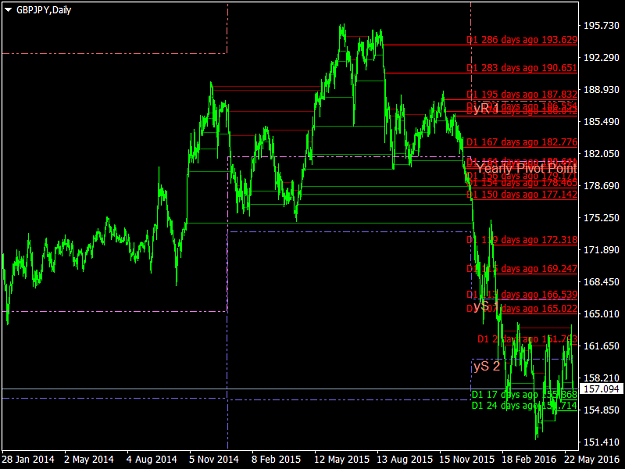Image resolution: width=625 pixels, height=469 pixels.
Task: Click the 5 Nov 2014 date label
Action: tap(214, 459)
